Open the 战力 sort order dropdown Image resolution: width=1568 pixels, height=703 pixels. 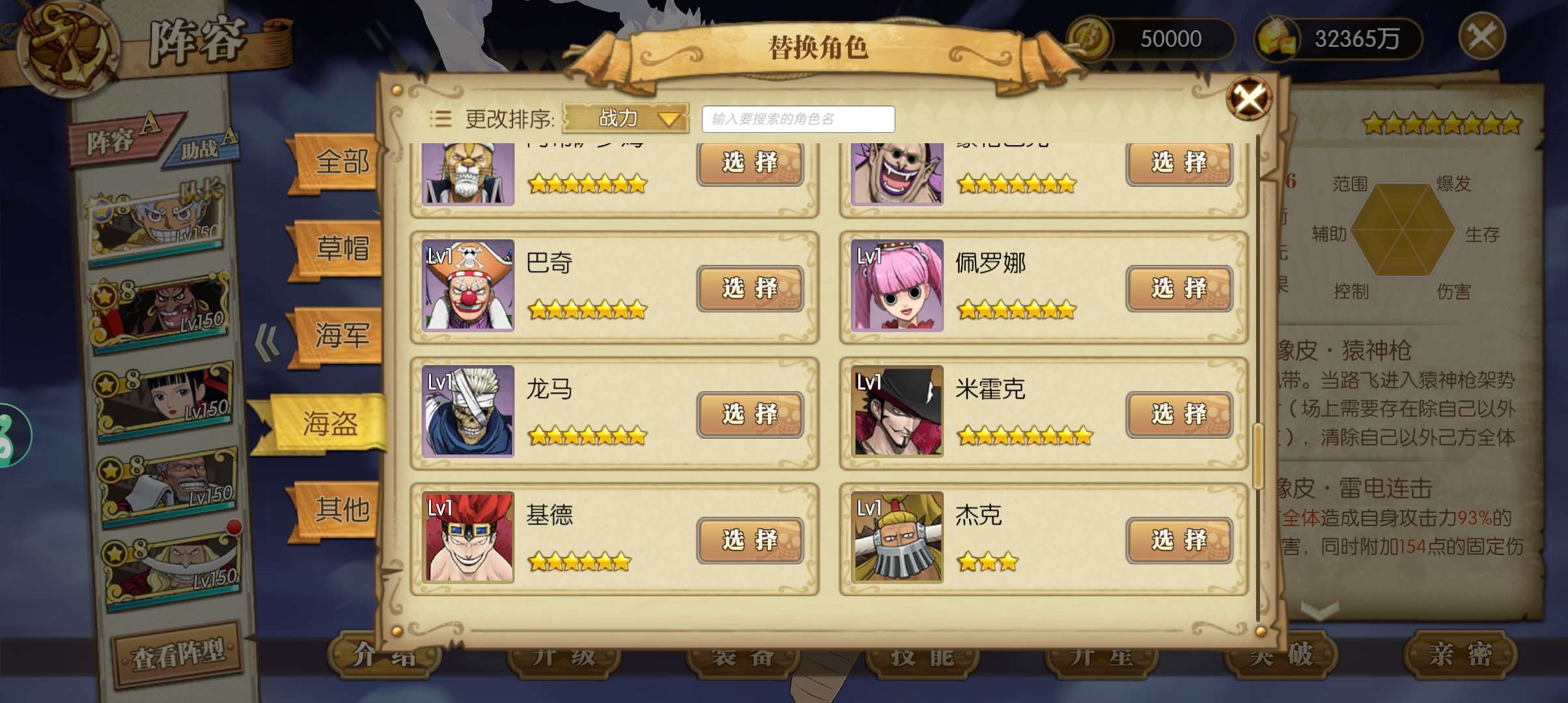[626, 118]
